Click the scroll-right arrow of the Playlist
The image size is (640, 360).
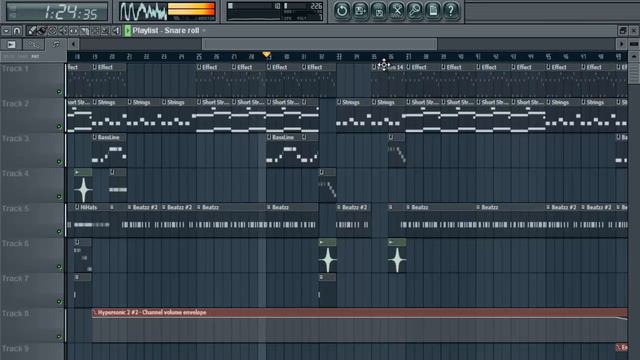[622, 44]
